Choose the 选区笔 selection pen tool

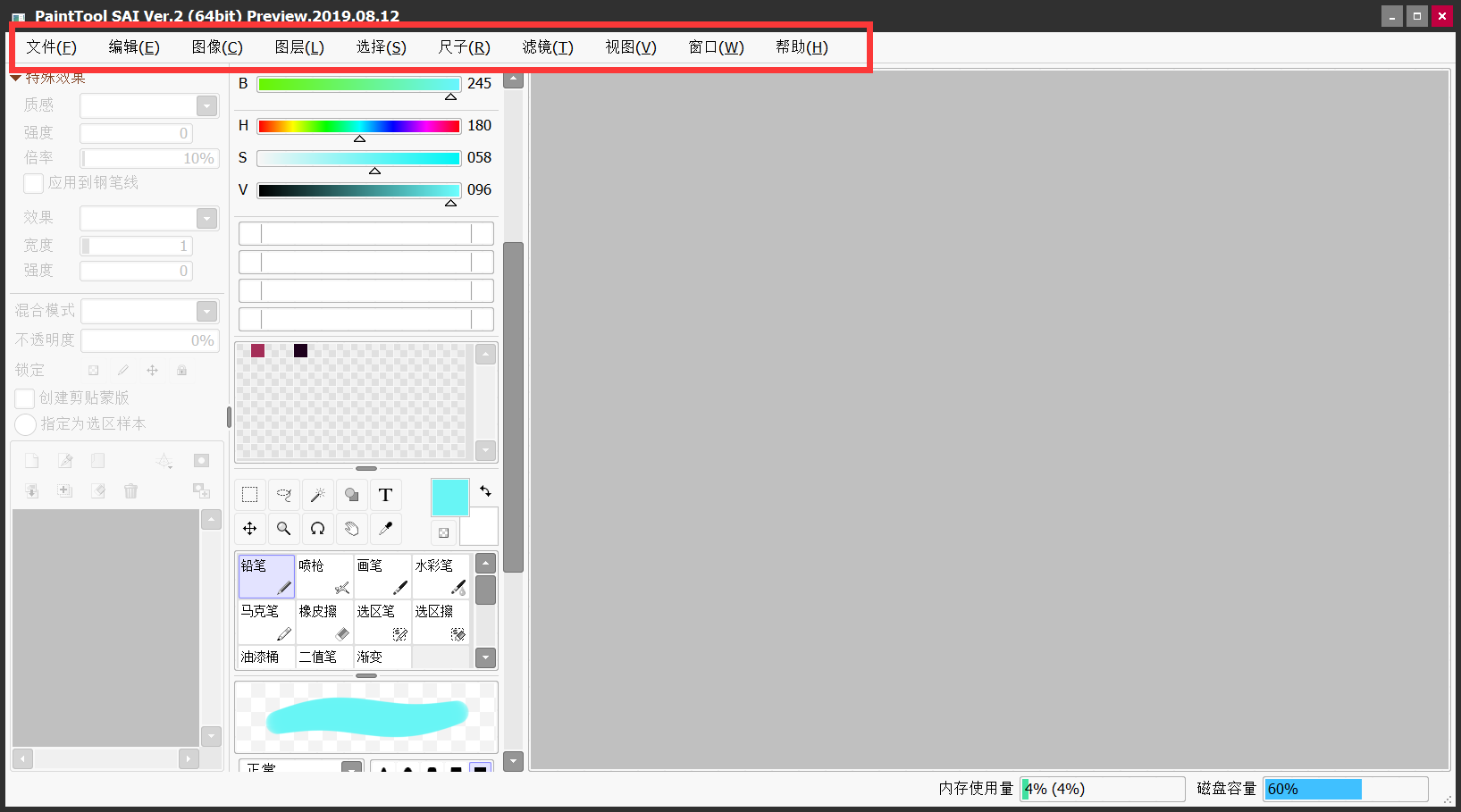382,622
